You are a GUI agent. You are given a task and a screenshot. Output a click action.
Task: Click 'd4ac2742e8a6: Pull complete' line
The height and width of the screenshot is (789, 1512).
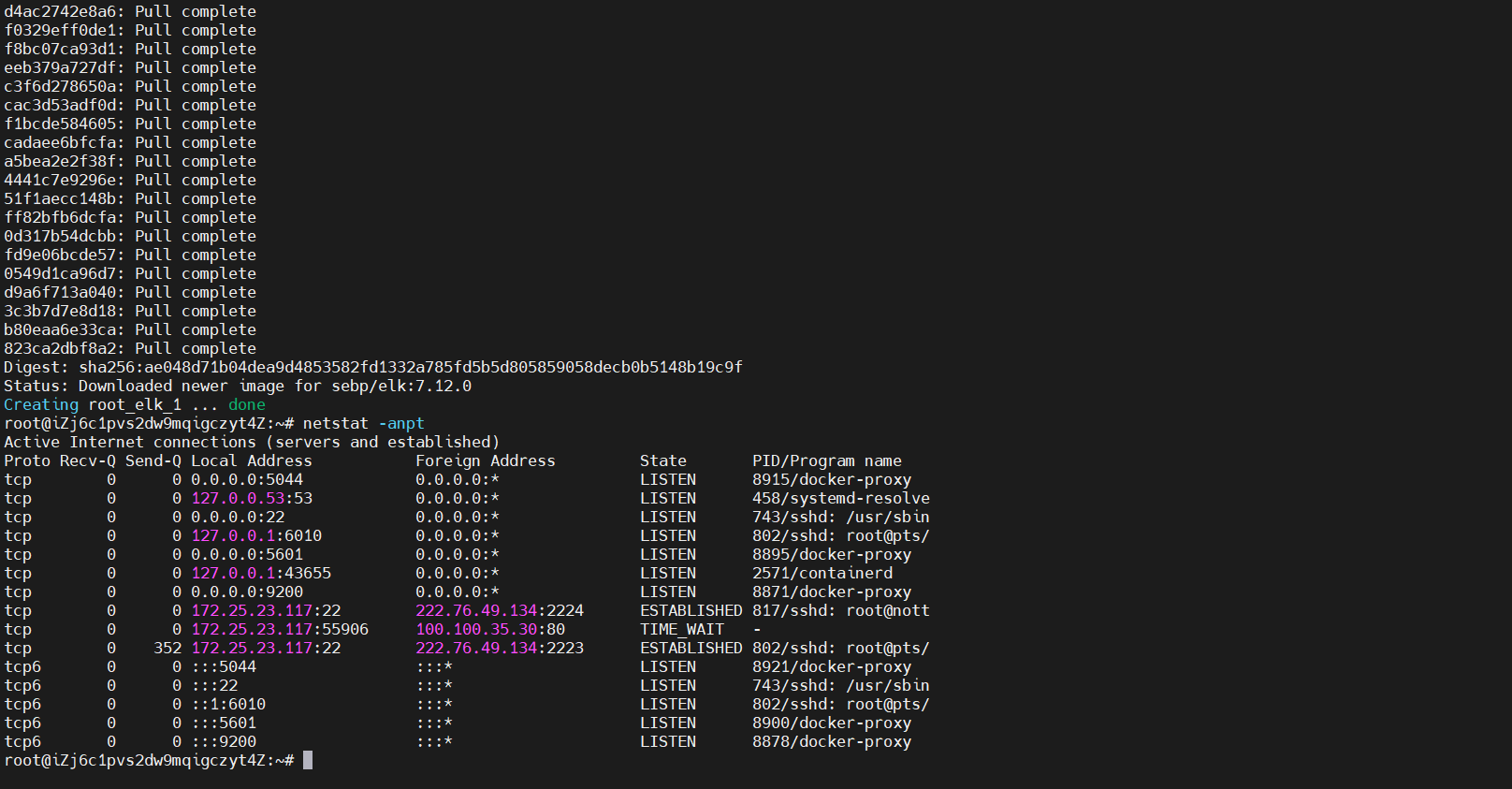130,11
